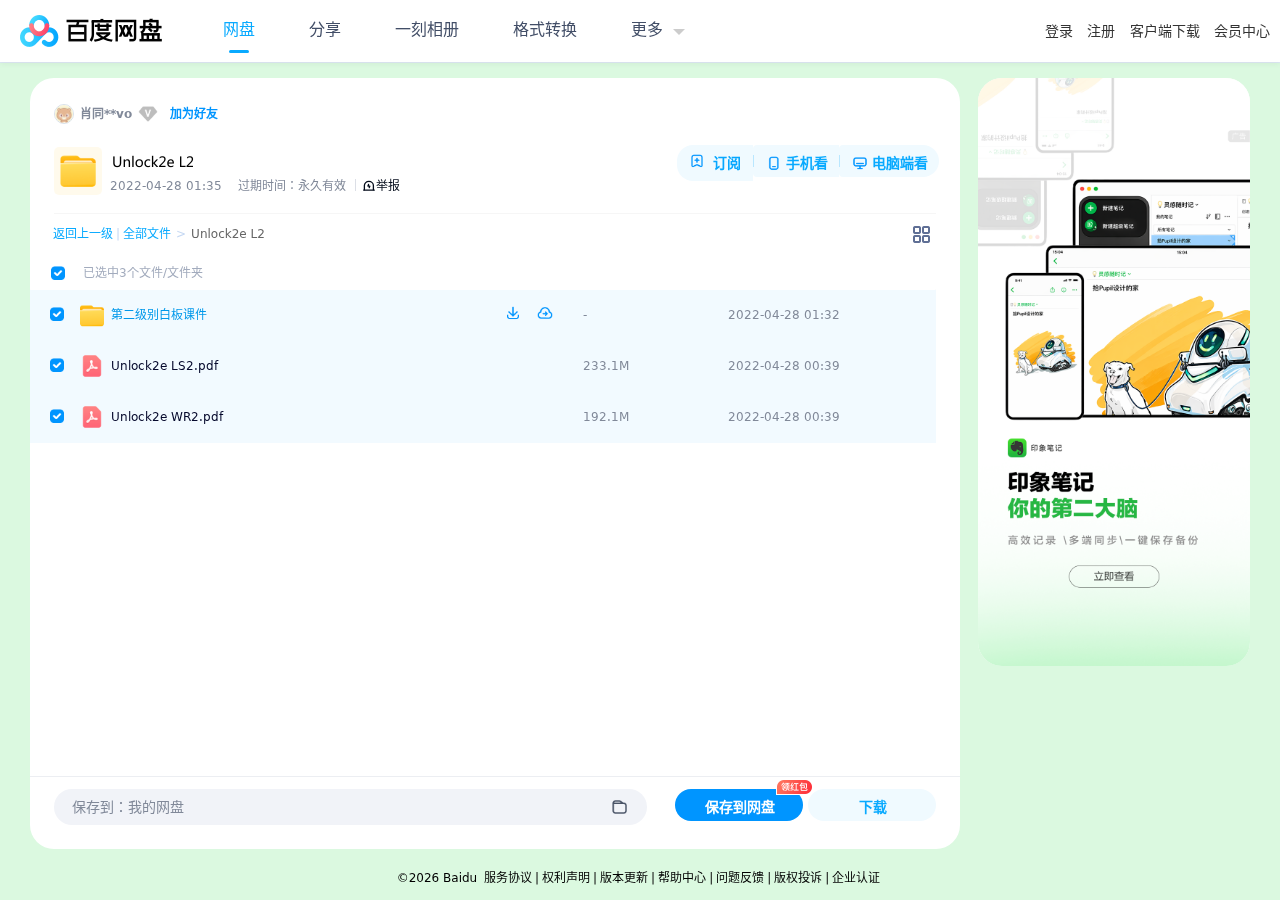The width and height of the screenshot is (1280, 900).
Task: Click 立即查看 in the Evernote ad
Action: (1114, 577)
